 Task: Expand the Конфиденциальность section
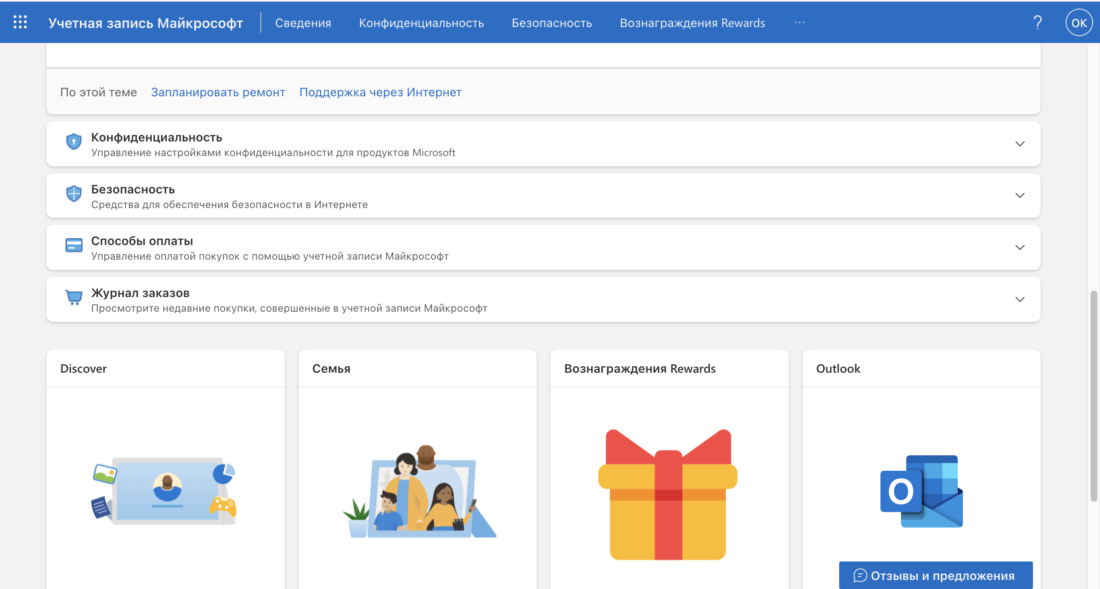tap(1019, 143)
